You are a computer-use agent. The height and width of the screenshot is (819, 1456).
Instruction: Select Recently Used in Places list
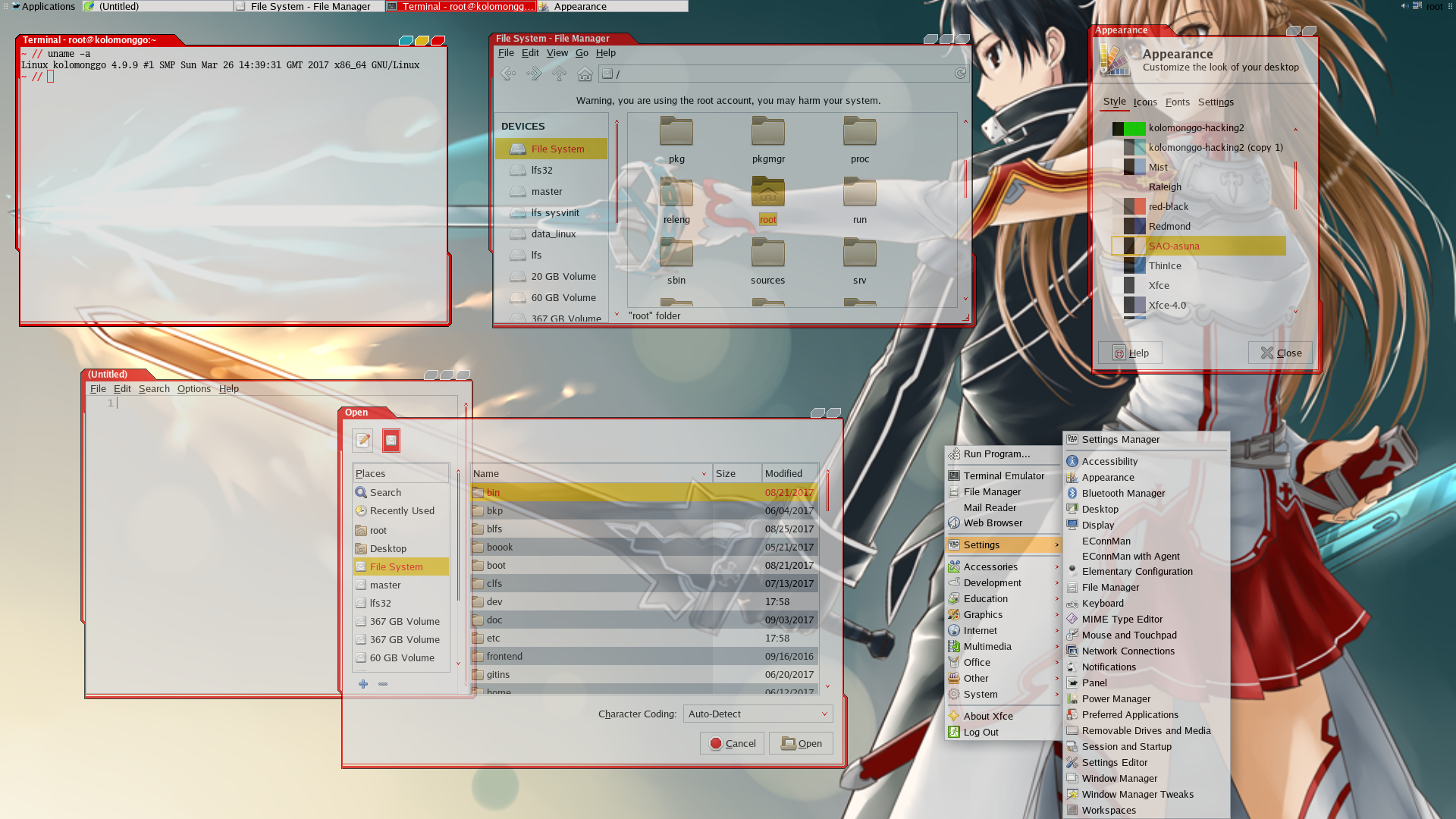(x=401, y=511)
